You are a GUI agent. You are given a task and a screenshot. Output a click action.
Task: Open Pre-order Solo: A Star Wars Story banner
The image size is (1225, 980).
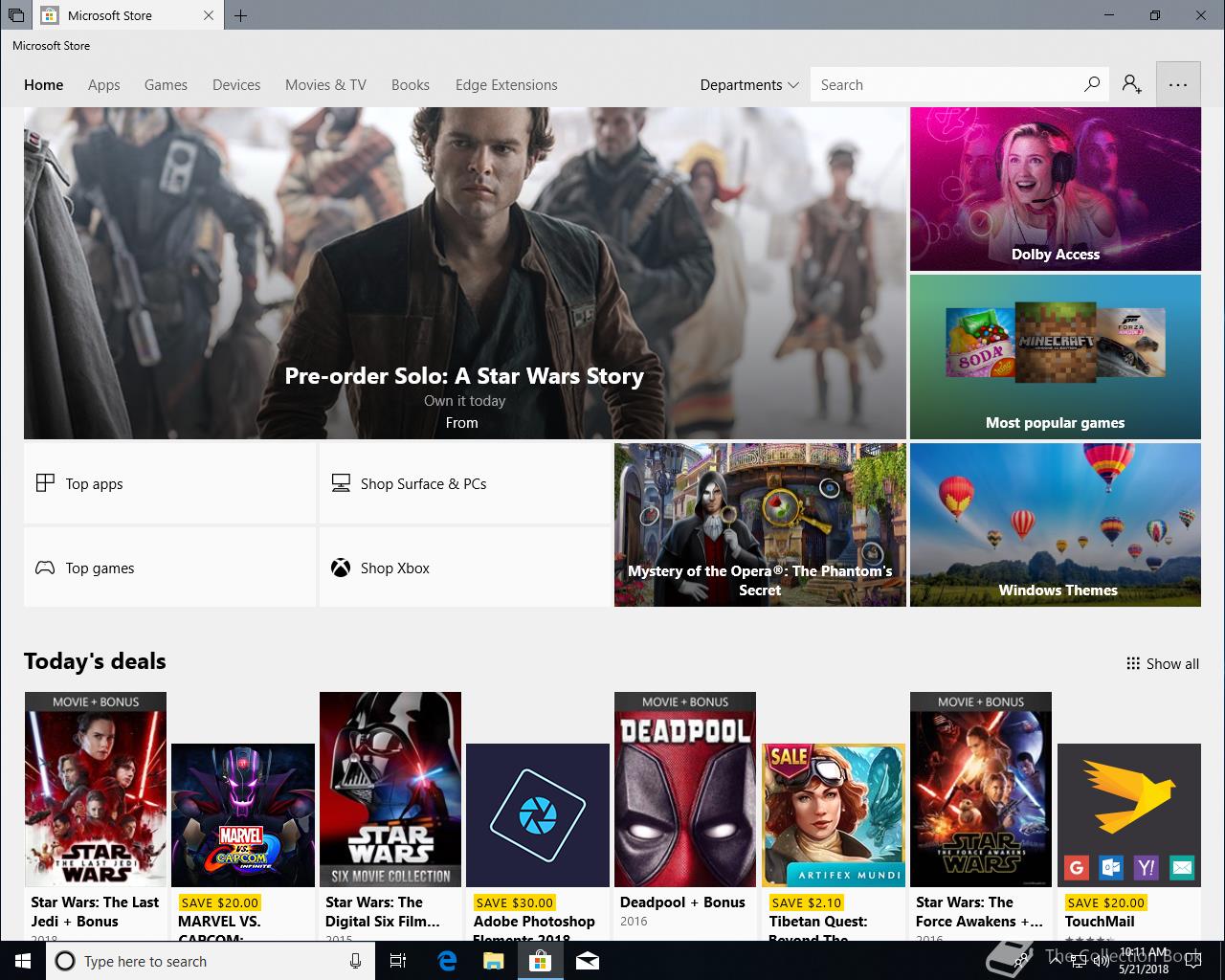coord(465,273)
